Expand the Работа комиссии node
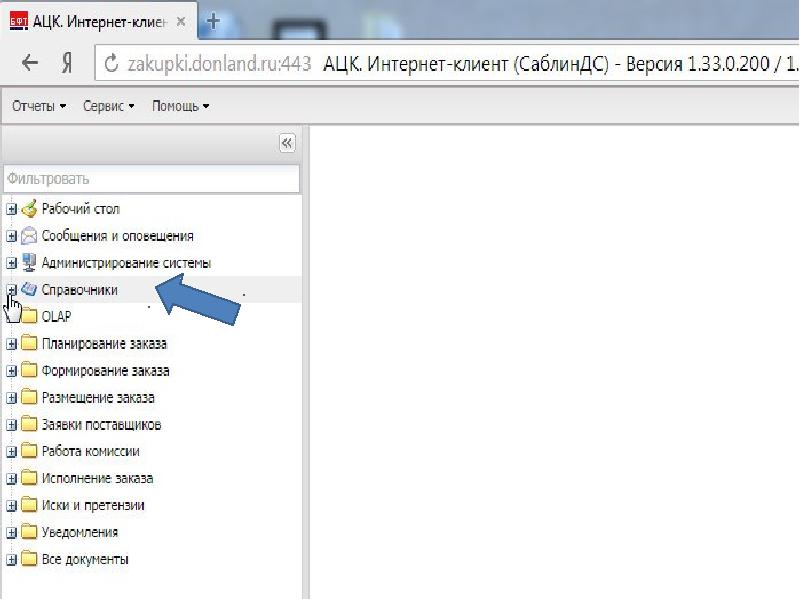This screenshot has width=800, height=600. tap(11, 452)
